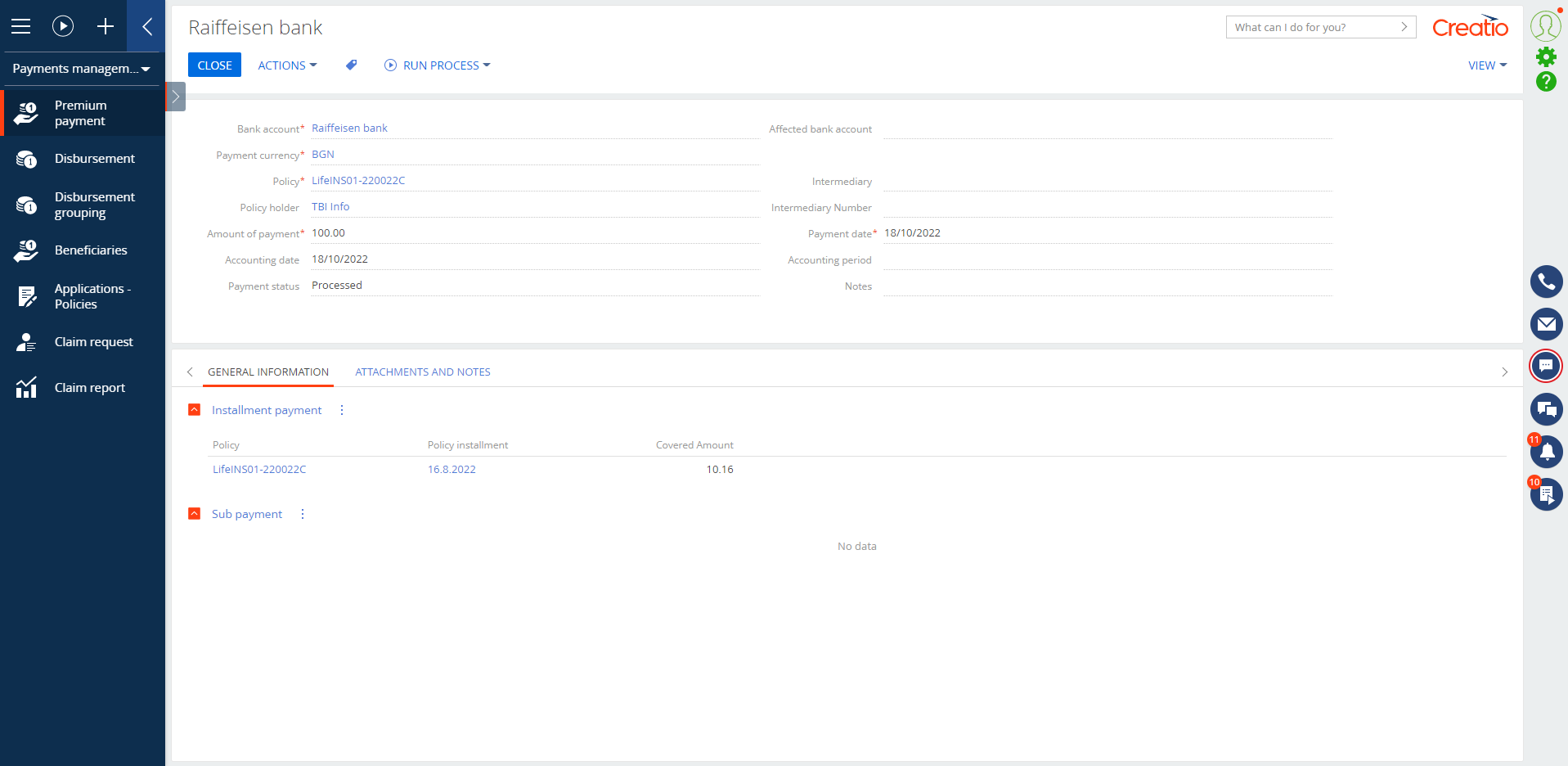Click the Amount of payment field
Image resolution: width=1568 pixels, height=766 pixels.
pos(535,233)
